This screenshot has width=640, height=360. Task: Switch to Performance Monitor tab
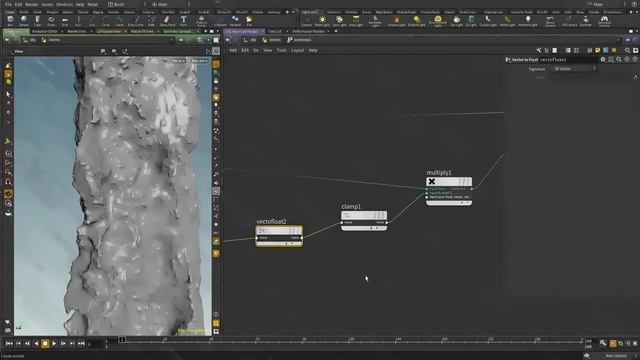click(309, 31)
